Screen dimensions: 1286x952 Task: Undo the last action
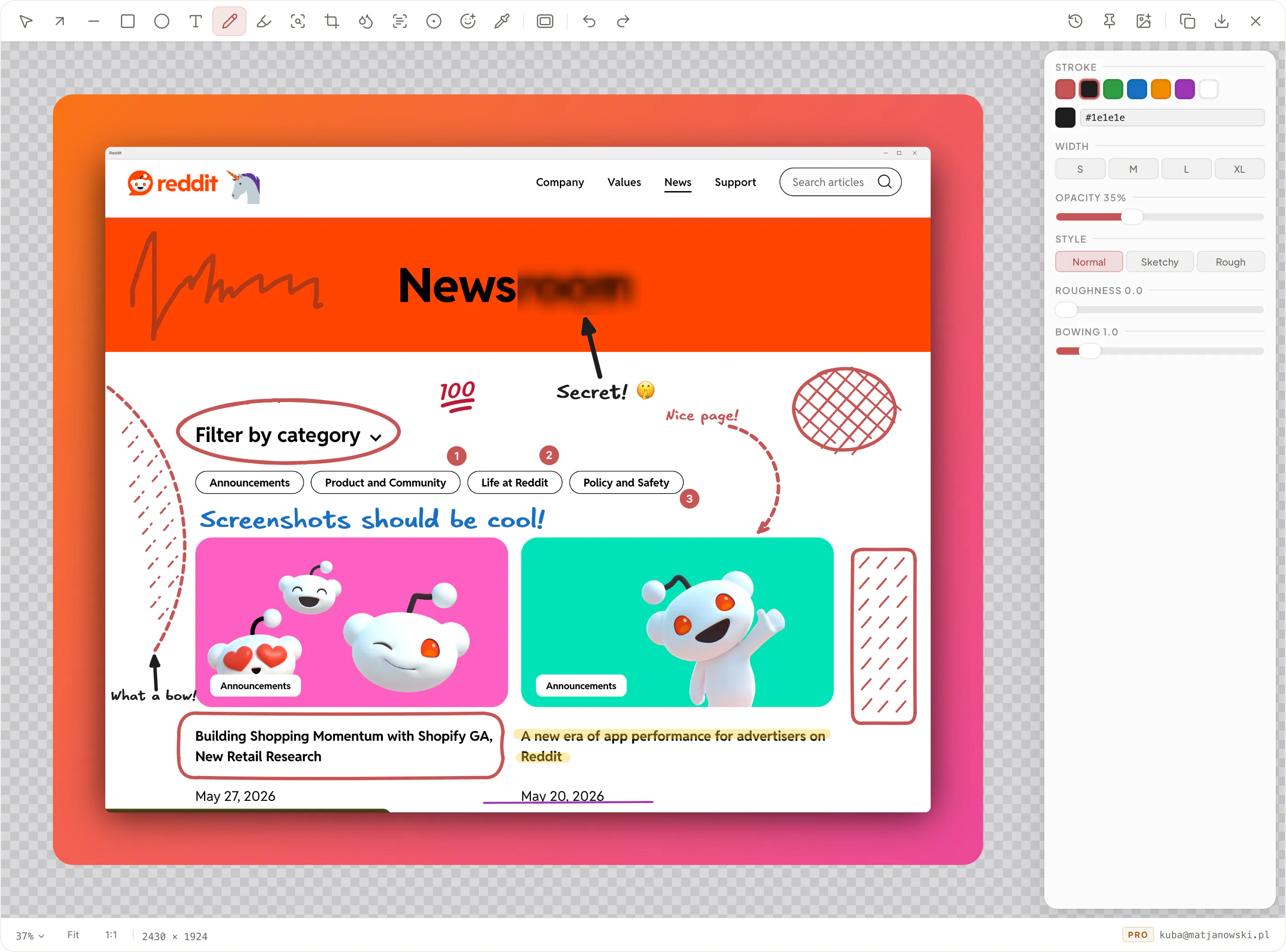point(589,21)
